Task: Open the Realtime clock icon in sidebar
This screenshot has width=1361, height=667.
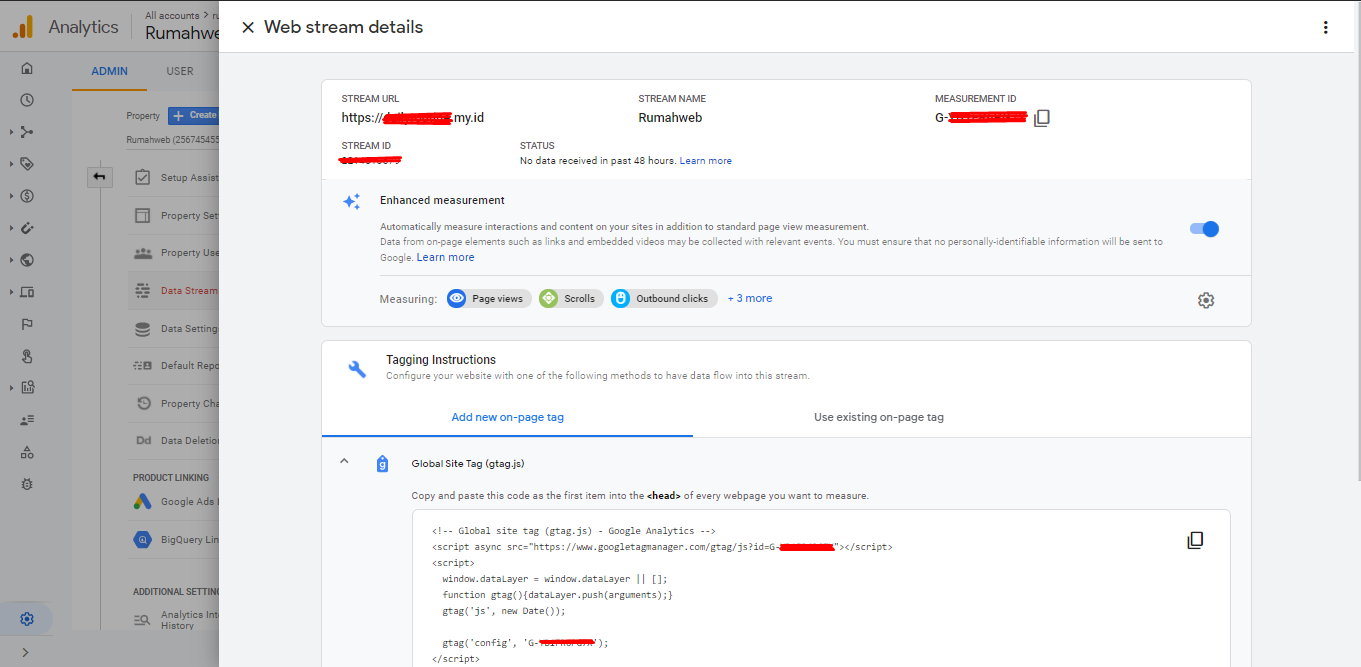Action: point(27,100)
